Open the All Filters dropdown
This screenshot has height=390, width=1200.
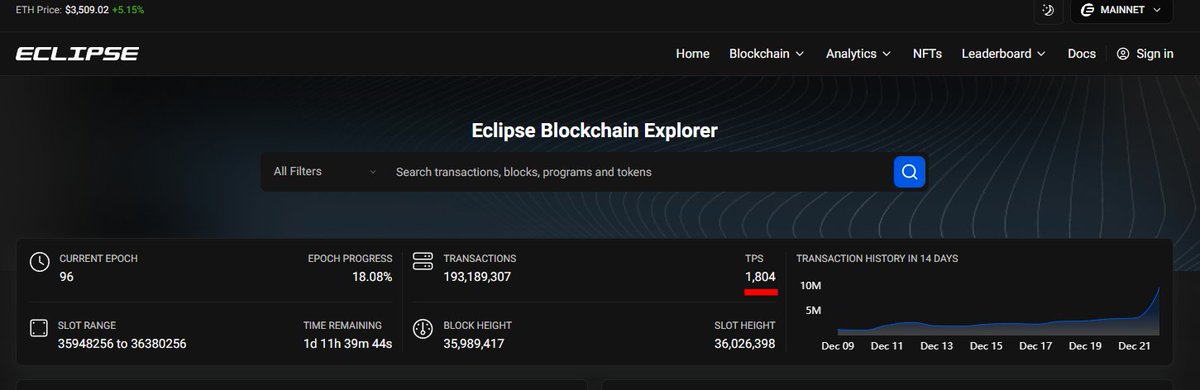point(324,172)
